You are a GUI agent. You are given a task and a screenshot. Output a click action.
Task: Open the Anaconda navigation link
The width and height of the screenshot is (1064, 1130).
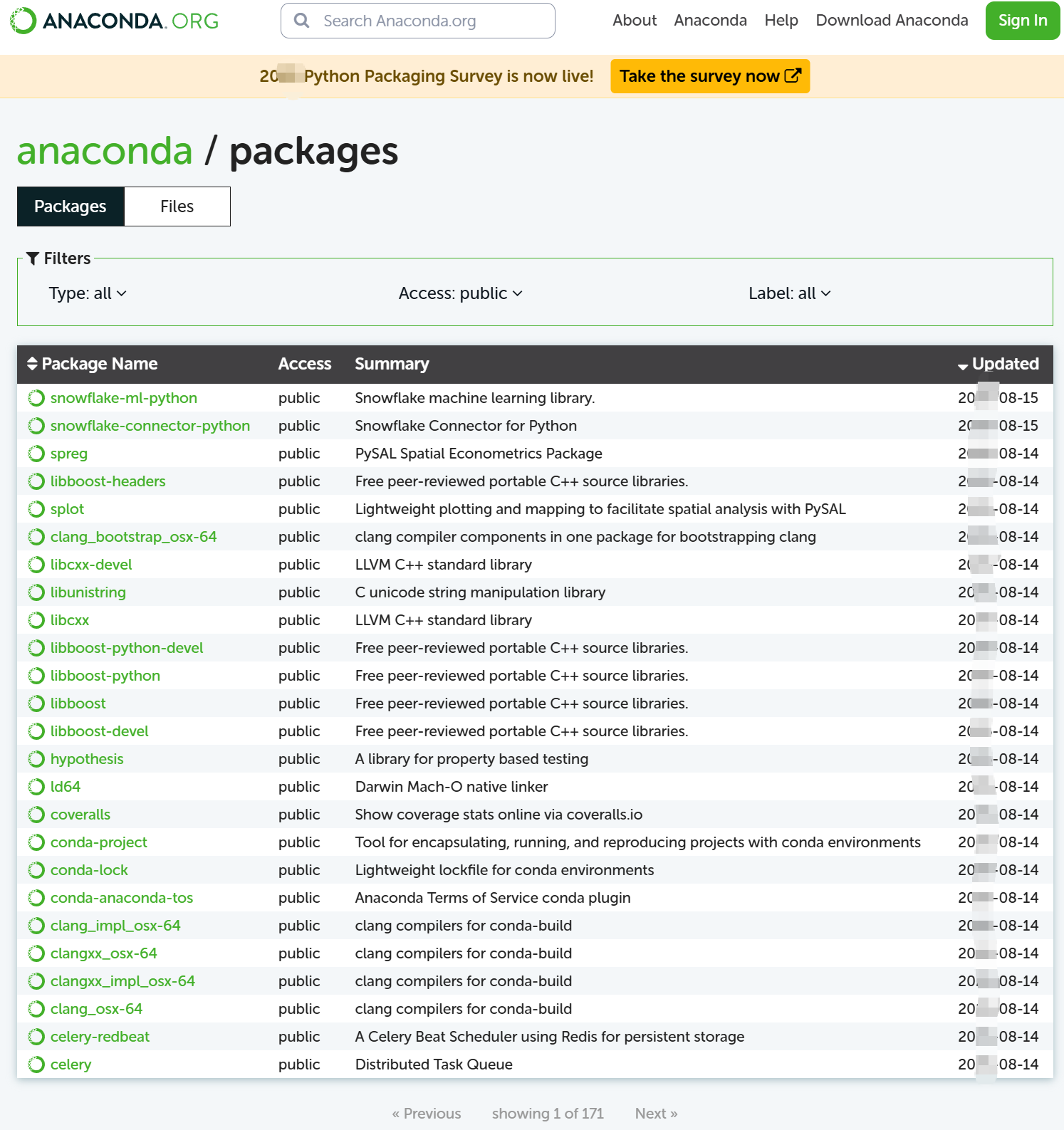(x=711, y=21)
